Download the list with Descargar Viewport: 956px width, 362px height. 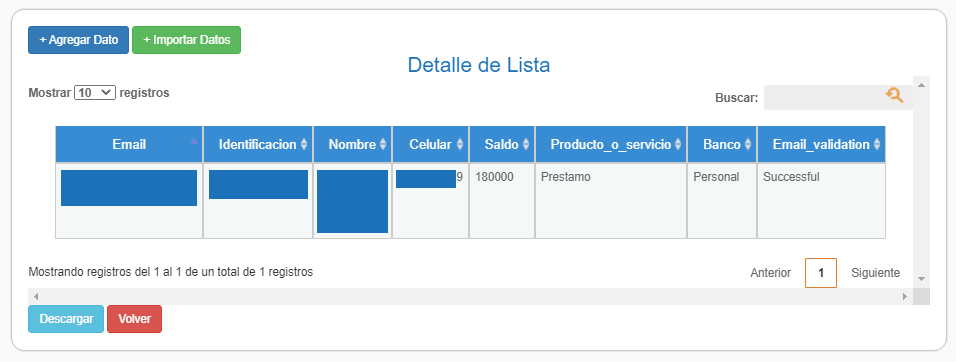[x=66, y=319]
